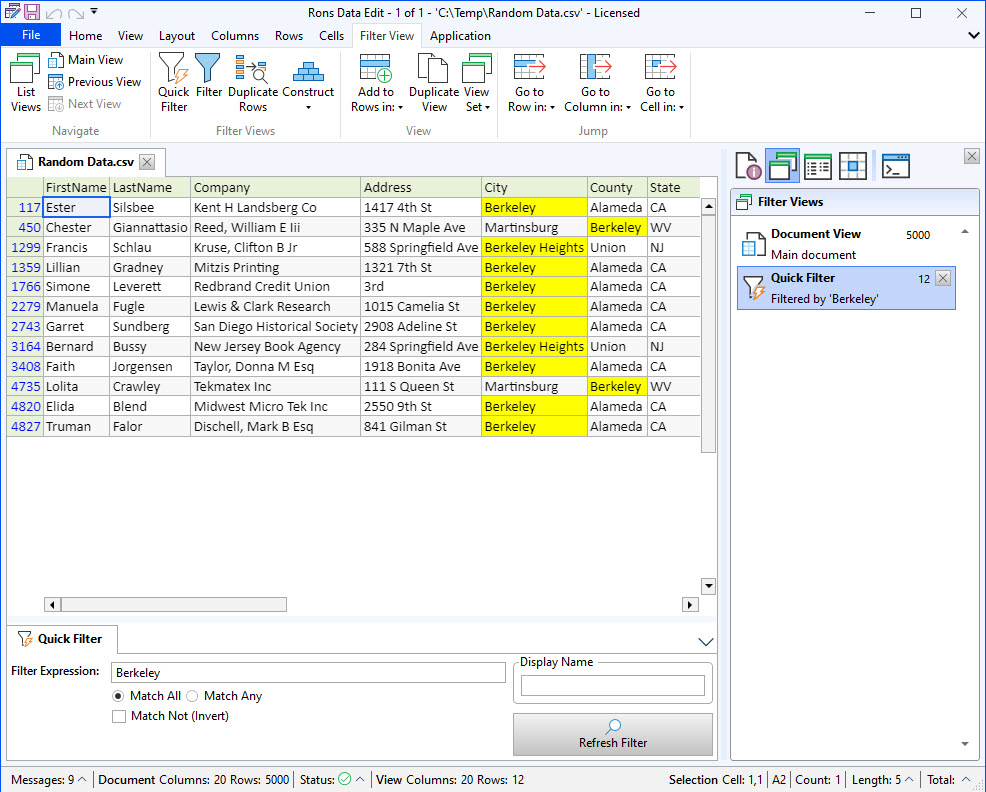Viewport: 986px width, 792px height.
Task: Select the List Views icon
Action: tap(24, 80)
